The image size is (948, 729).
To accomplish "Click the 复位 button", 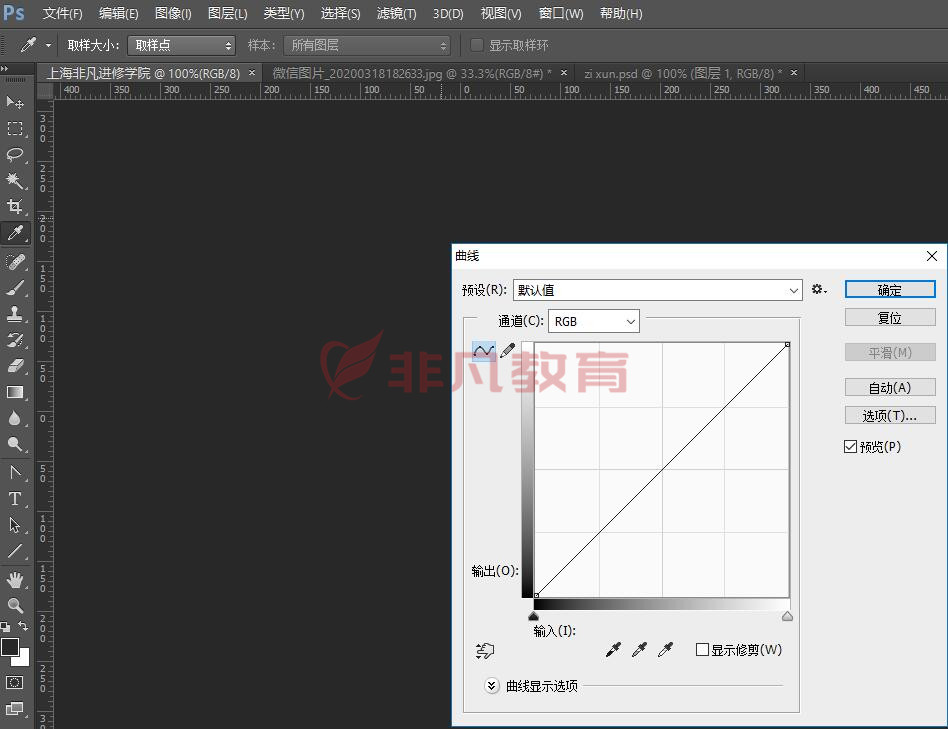I will (x=890, y=318).
